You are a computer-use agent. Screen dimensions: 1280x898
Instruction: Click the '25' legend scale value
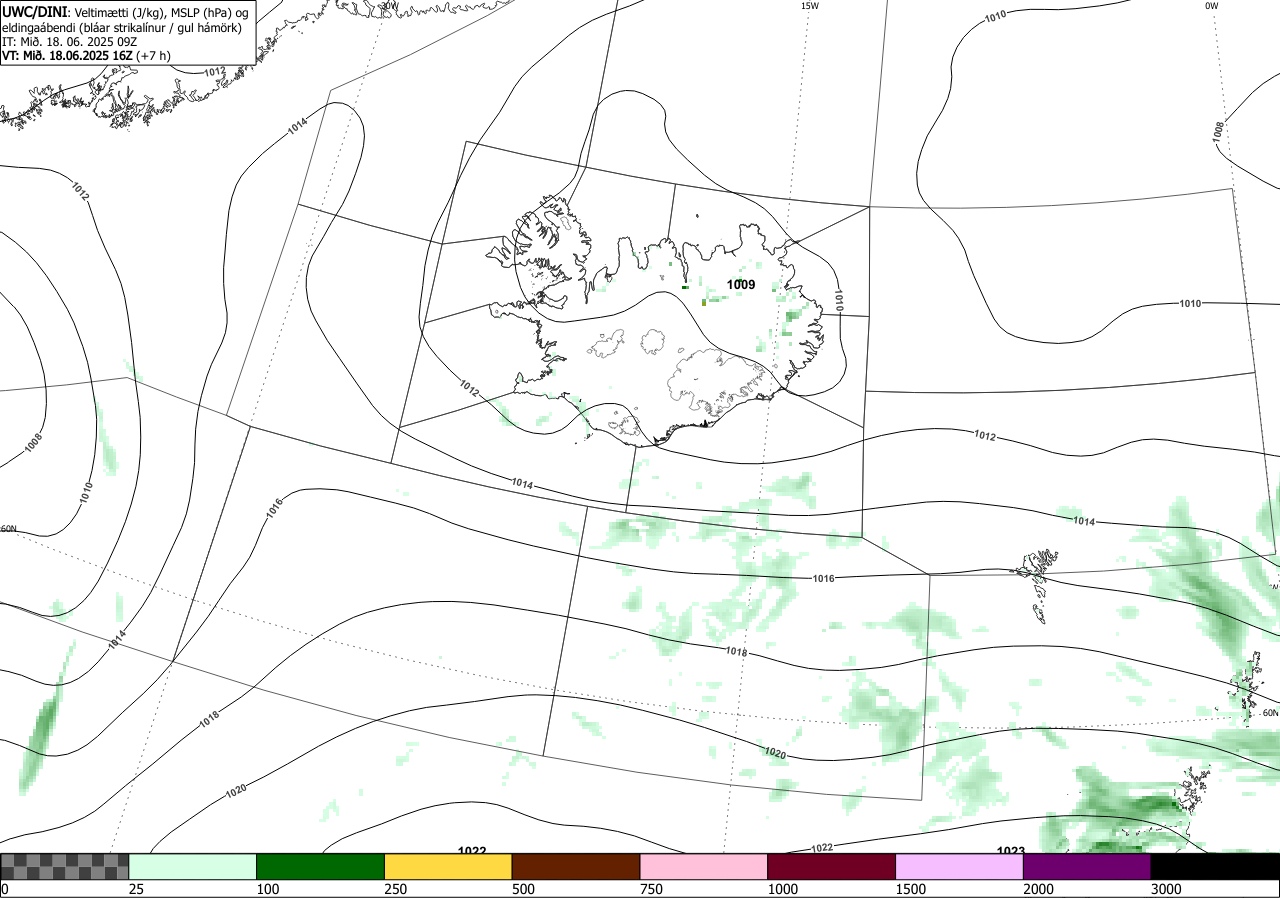click(x=136, y=889)
